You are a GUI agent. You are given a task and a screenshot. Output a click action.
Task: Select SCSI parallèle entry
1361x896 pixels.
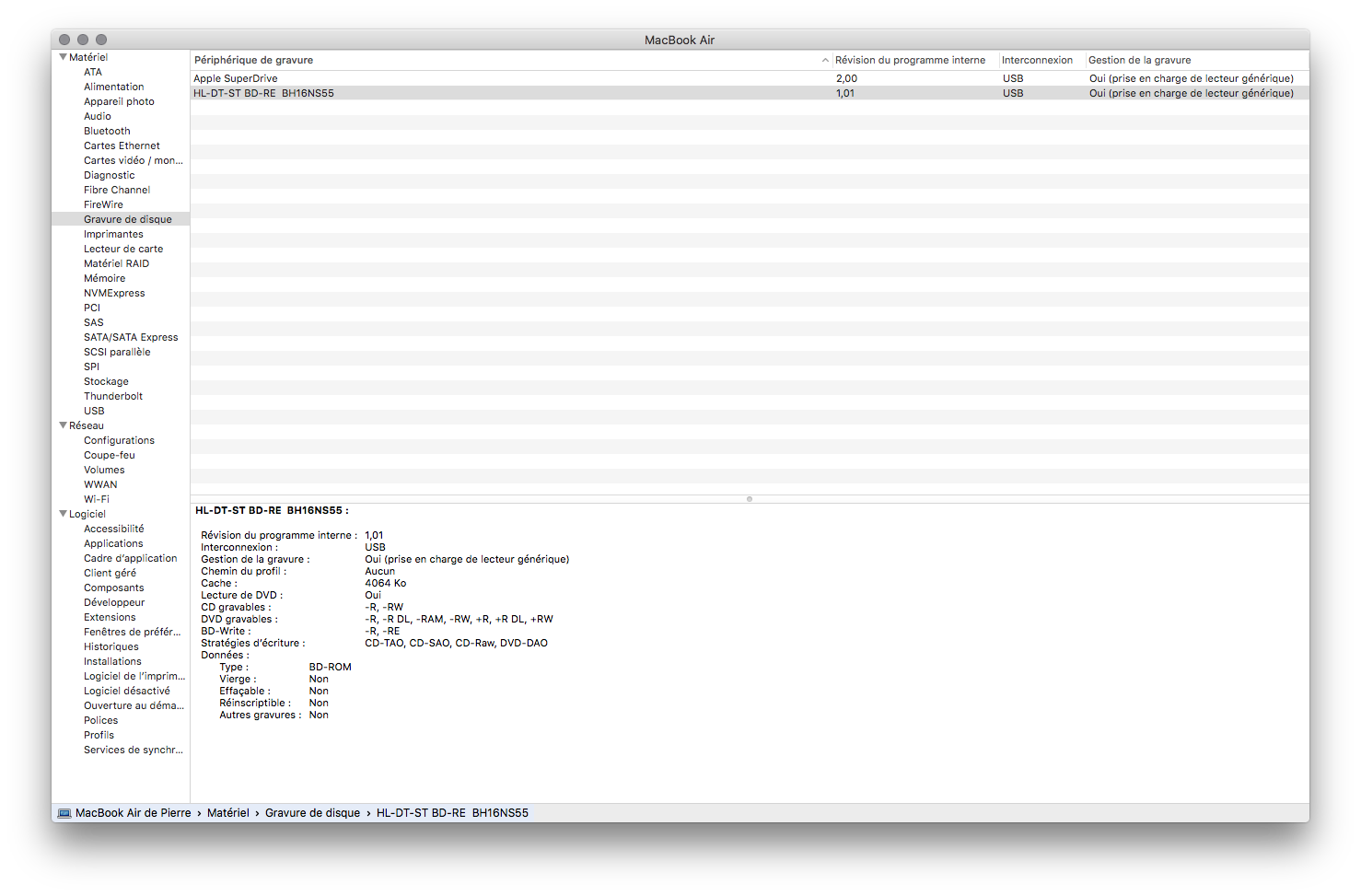pyautogui.click(x=117, y=352)
